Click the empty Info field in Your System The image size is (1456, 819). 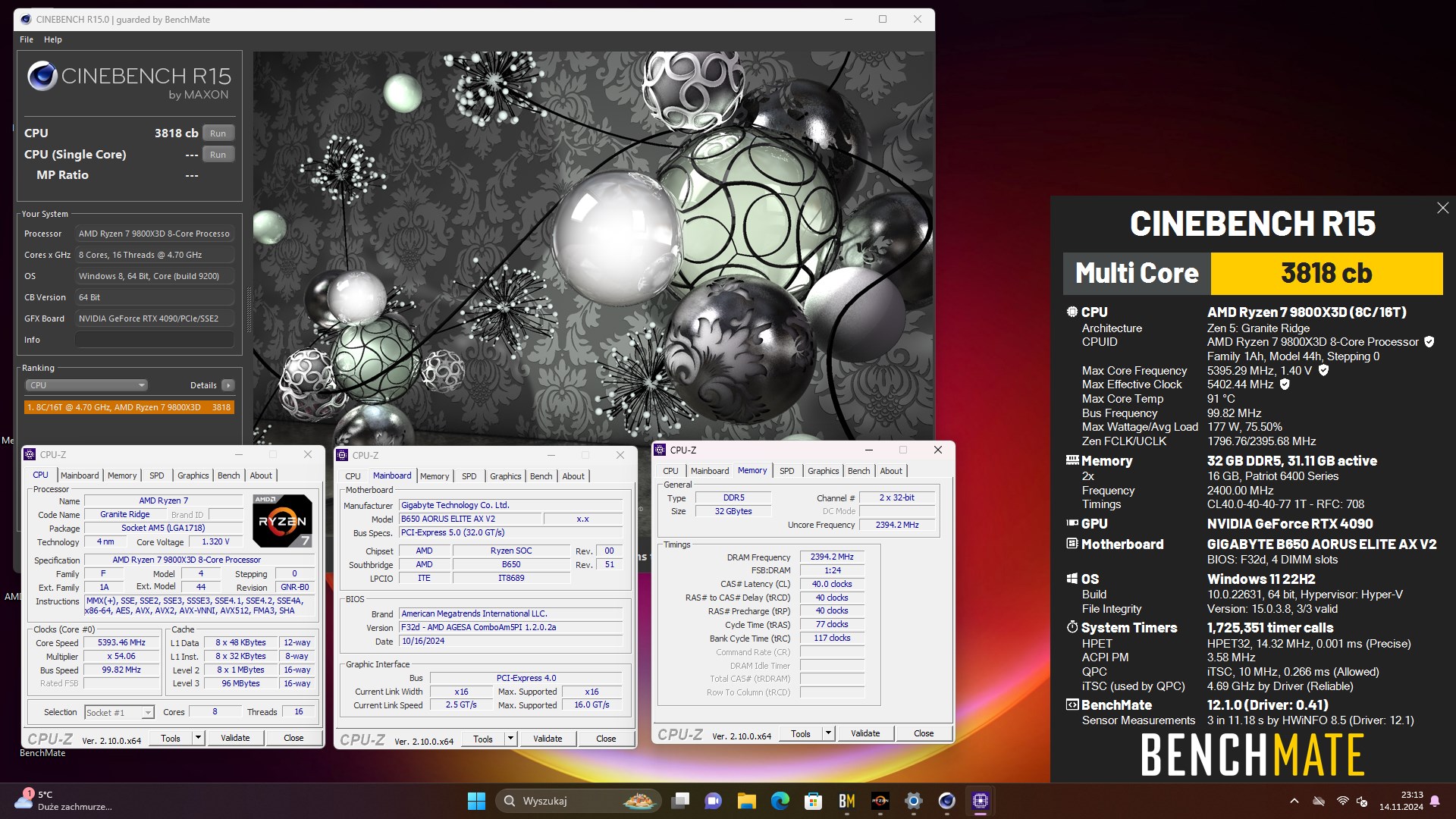(x=155, y=340)
